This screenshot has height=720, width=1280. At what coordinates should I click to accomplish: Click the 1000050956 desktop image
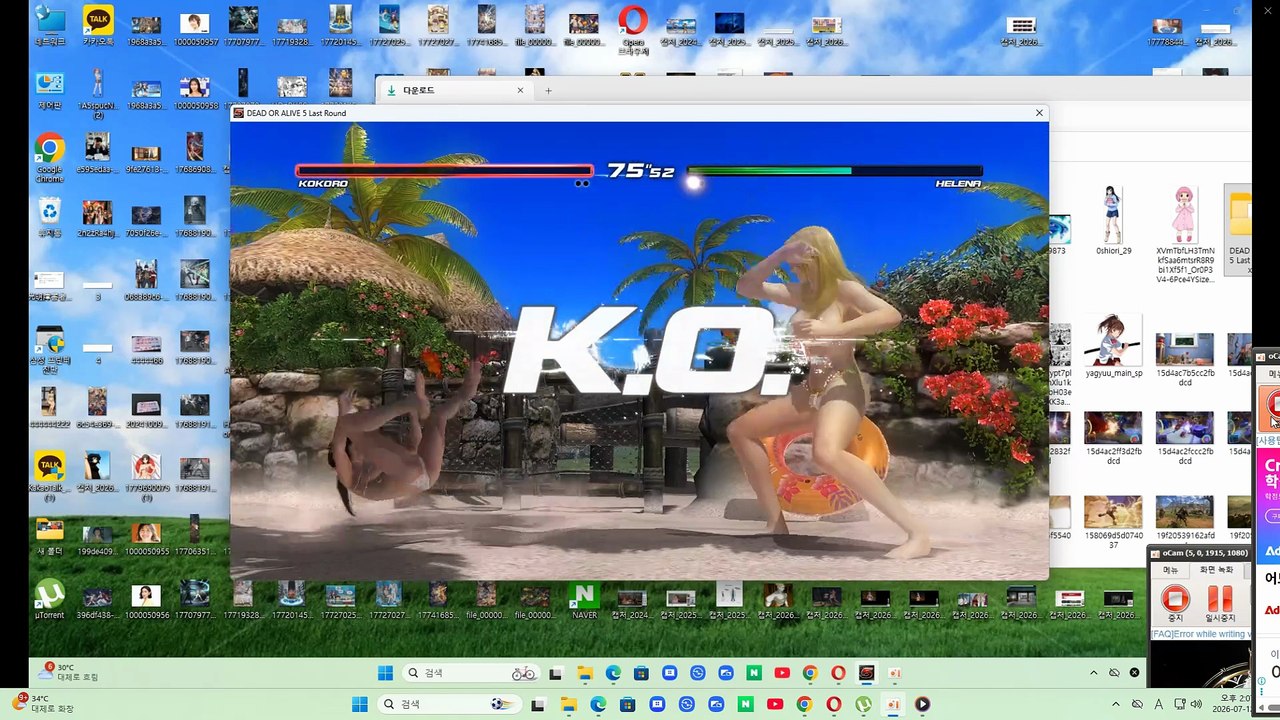pos(146,600)
